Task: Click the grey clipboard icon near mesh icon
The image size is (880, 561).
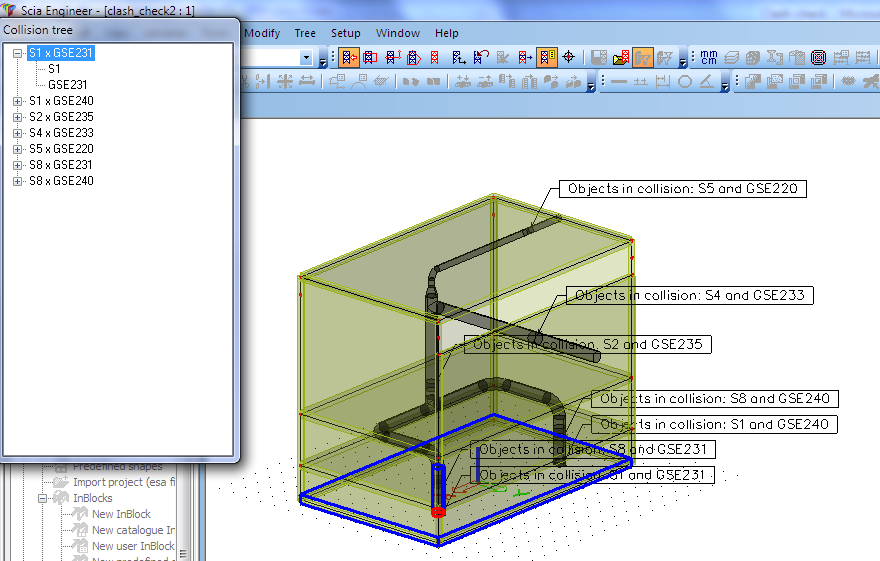Action: pos(797,57)
